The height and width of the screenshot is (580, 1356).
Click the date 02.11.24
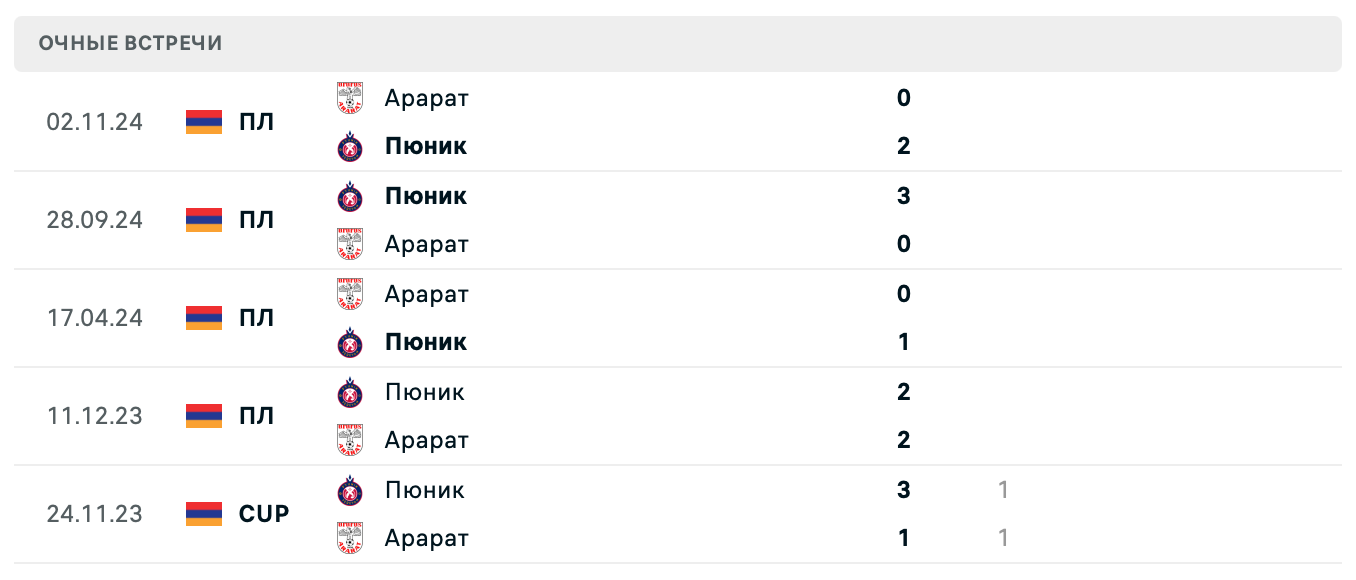click(x=95, y=122)
